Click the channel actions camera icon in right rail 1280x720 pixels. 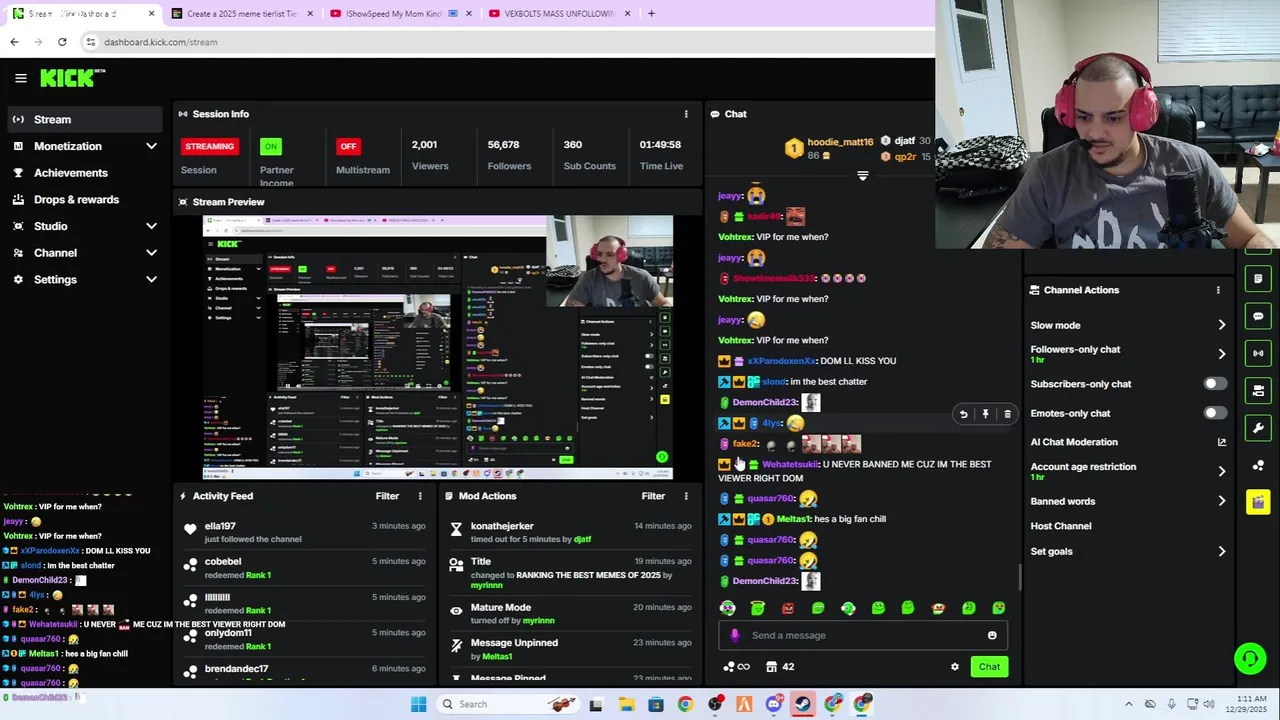click(x=1258, y=390)
